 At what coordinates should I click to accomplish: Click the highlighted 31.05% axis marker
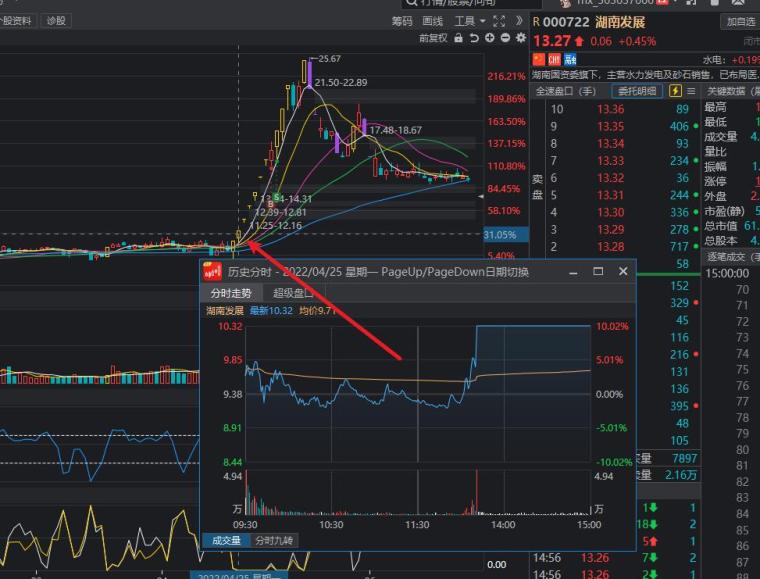click(505, 235)
